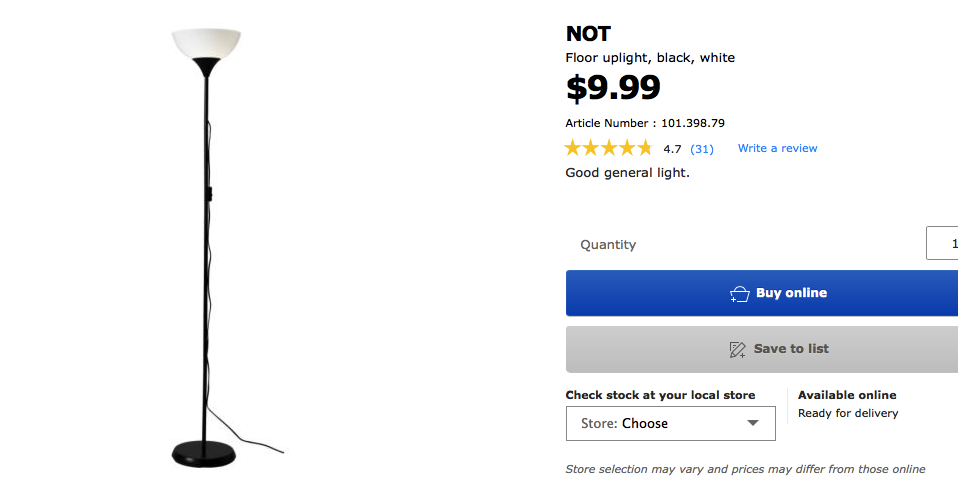Image resolution: width=958 pixels, height=490 pixels.
Task: Click the "Available online" status text
Action: [847, 395]
